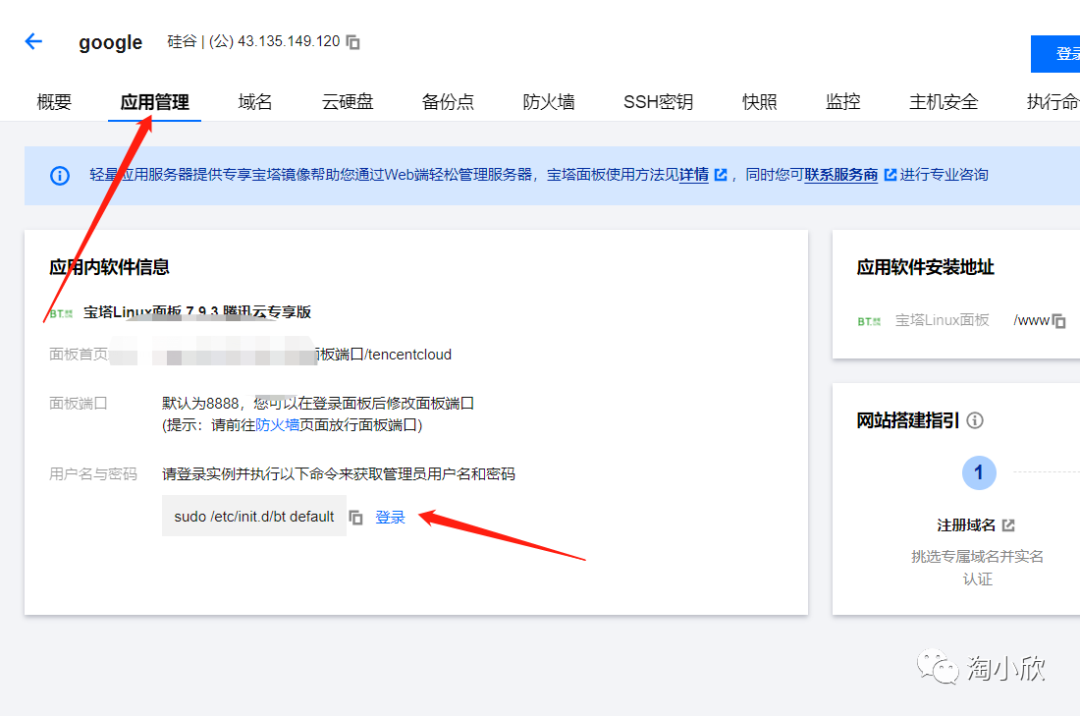The image size is (1080, 716).
Task: Follow the 防火墙 link in the port hint
Action: point(277,425)
